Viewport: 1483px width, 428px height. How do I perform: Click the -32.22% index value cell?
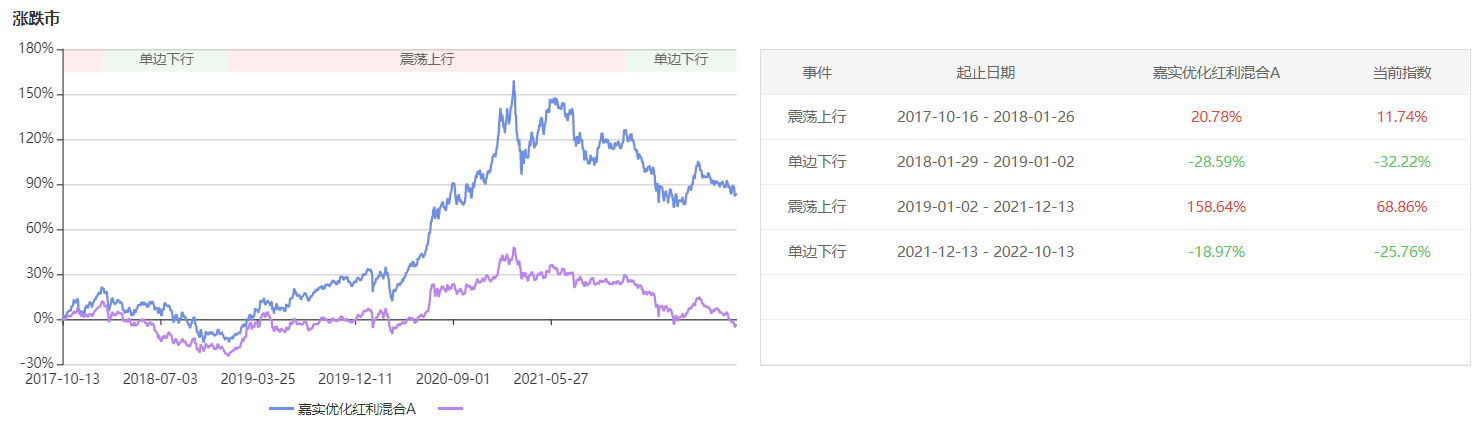1401,162
